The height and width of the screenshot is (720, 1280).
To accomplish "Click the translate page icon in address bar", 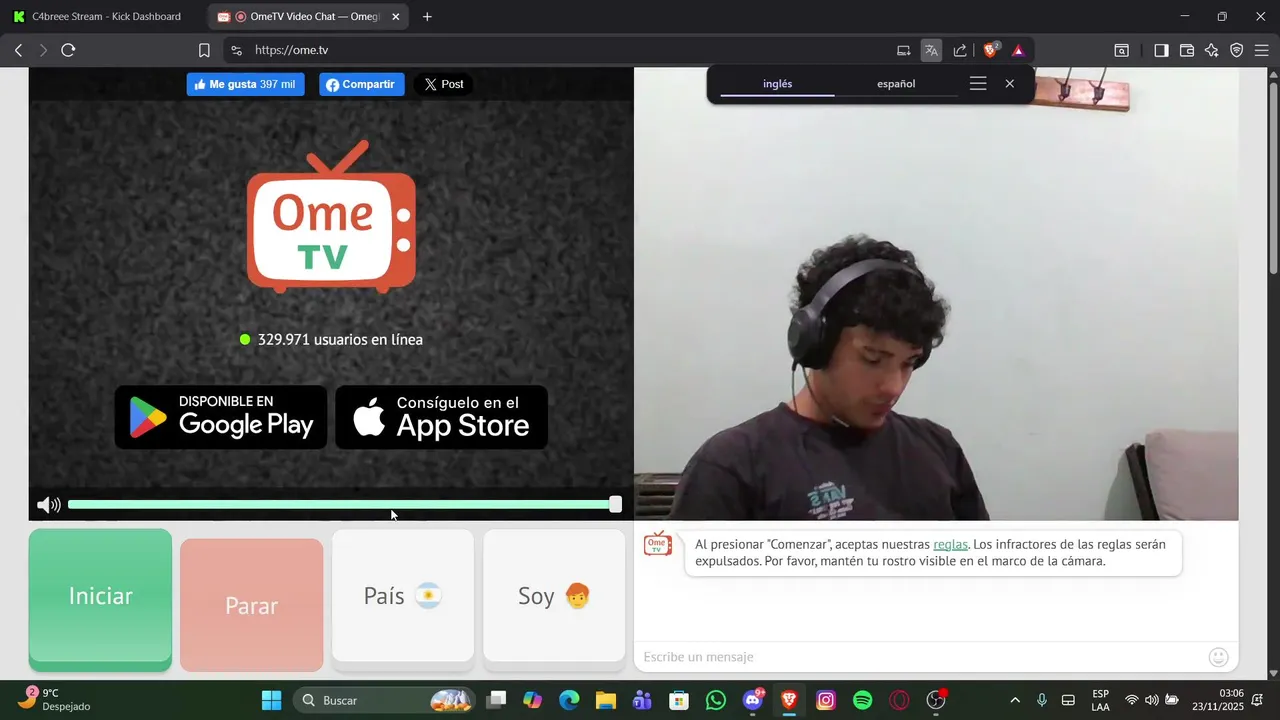I will pos(931,50).
